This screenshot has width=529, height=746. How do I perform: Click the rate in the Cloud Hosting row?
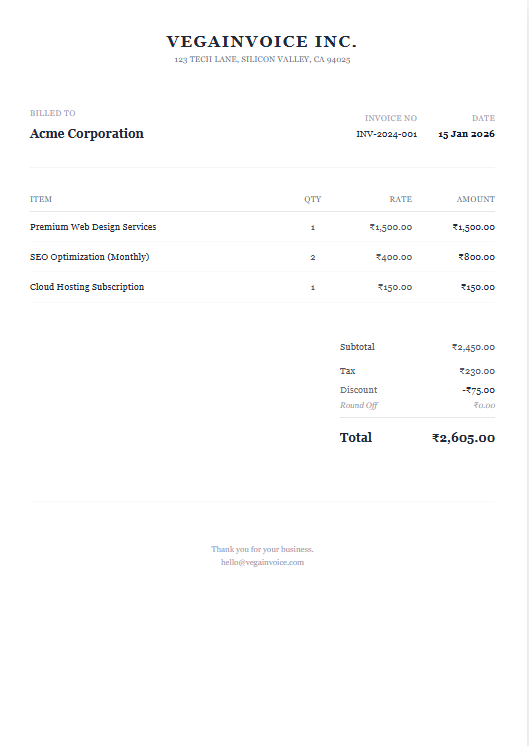[x=395, y=287]
